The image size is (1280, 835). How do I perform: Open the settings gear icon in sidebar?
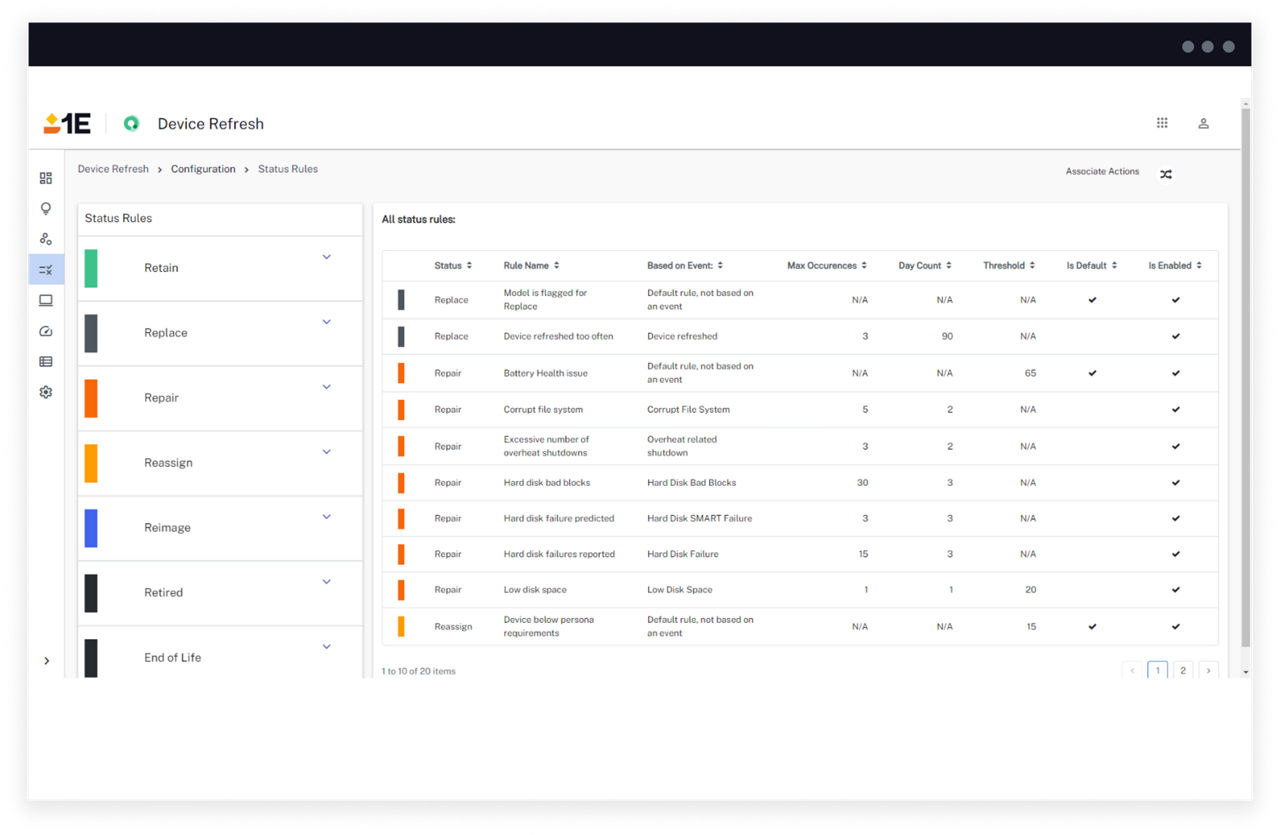(46, 392)
